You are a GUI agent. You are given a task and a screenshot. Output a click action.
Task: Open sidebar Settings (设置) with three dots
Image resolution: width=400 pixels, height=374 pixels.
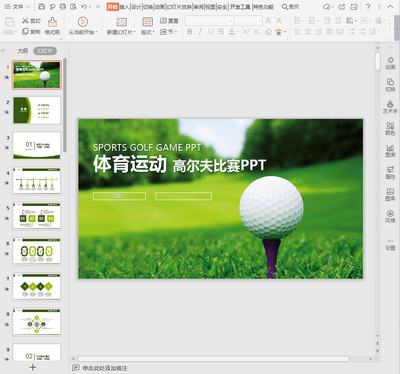(390, 245)
